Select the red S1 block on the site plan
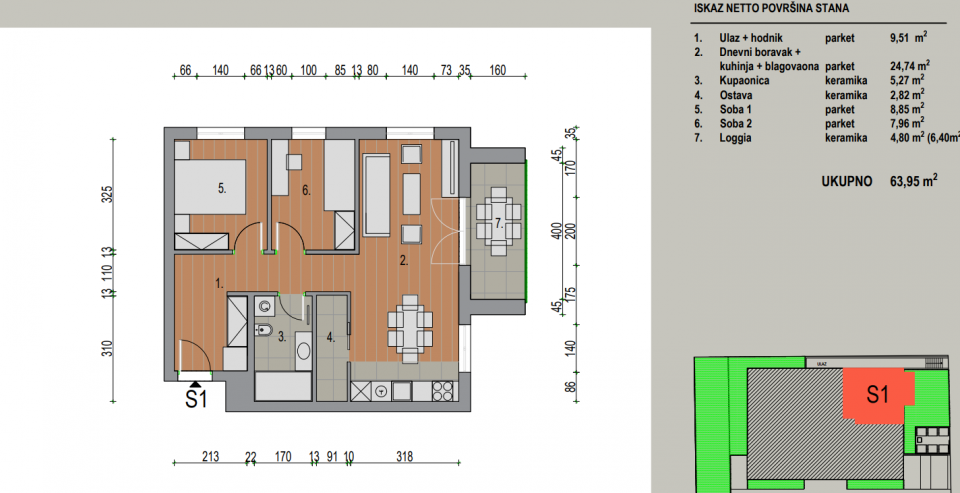The height and width of the screenshot is (493, 960). 878,395
